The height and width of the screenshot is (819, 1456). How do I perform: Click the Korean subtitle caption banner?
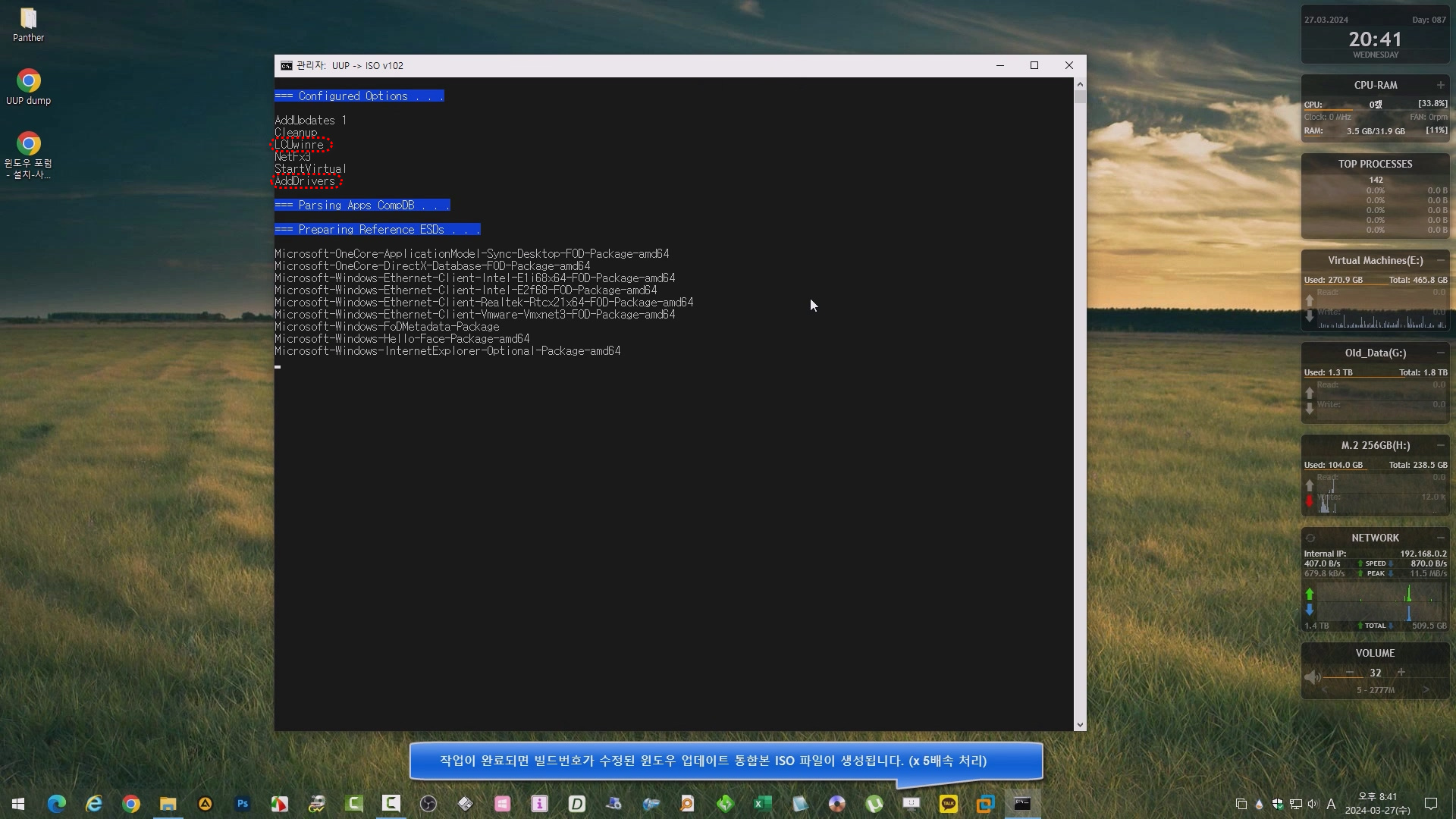pos(726,761)
